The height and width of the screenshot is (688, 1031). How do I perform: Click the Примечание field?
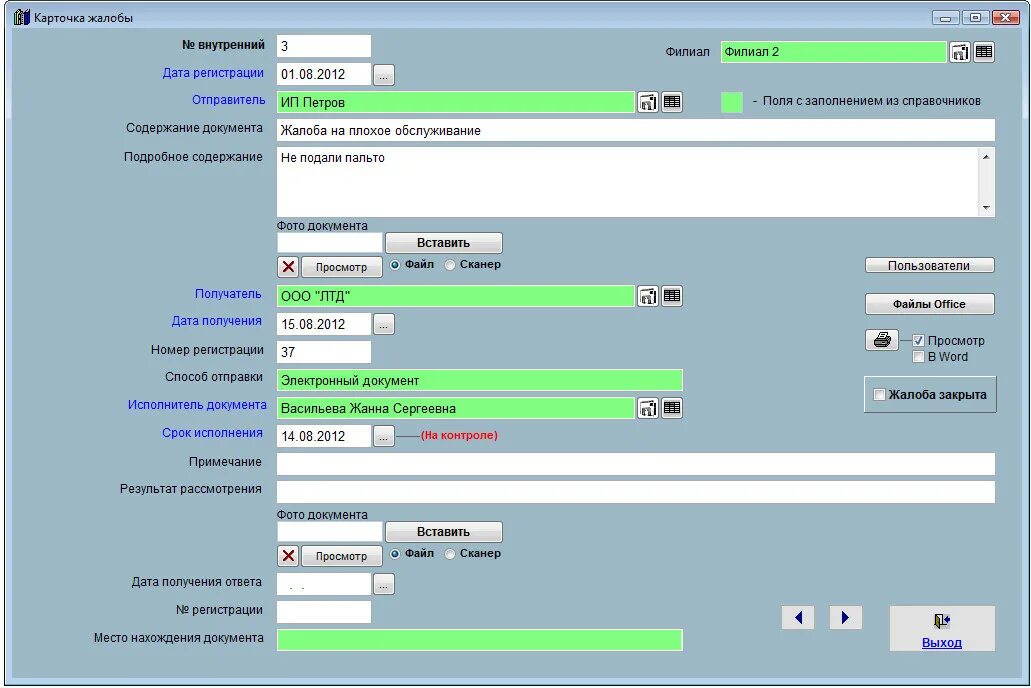636,464
